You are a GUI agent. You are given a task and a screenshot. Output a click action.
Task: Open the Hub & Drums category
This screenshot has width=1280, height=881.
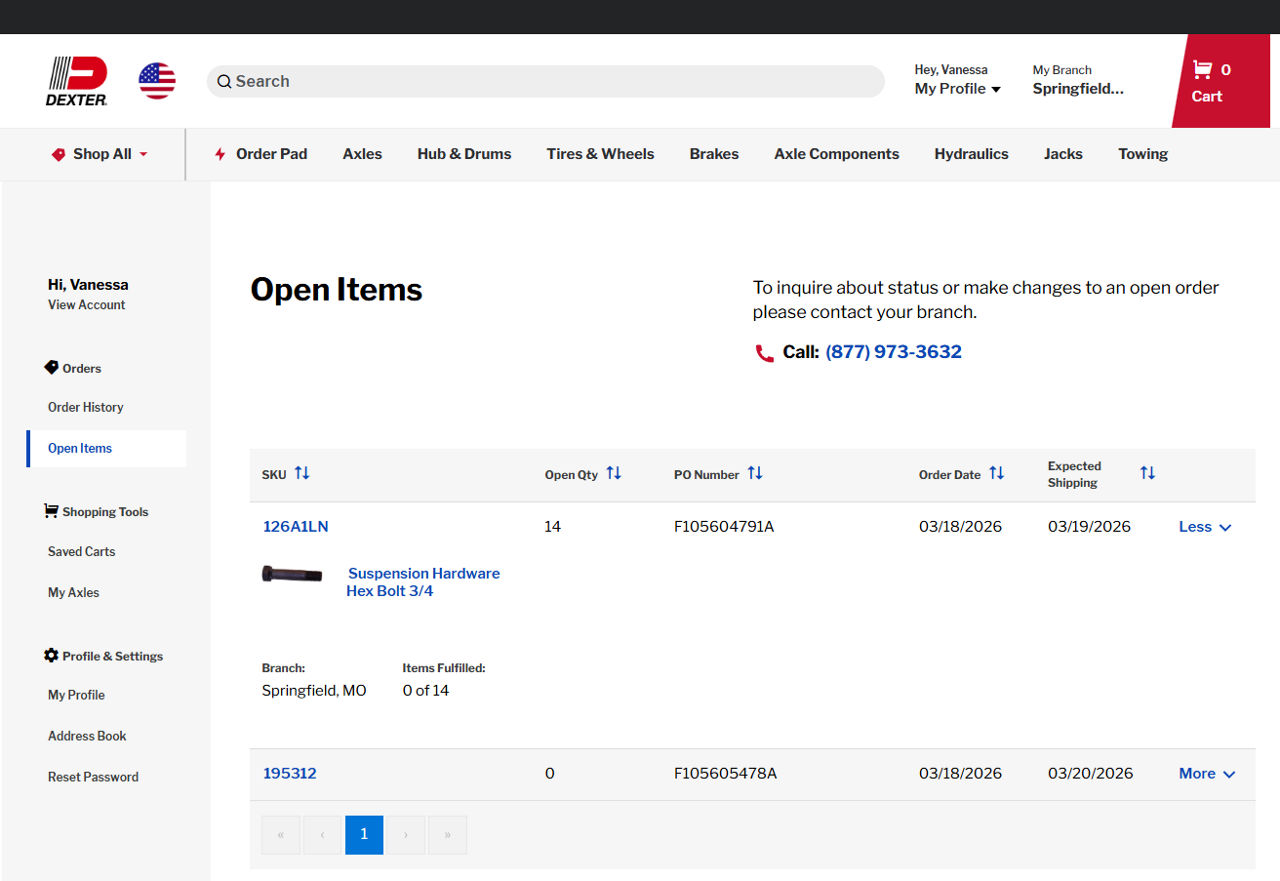pyautogui.click(x=464, y=154)
